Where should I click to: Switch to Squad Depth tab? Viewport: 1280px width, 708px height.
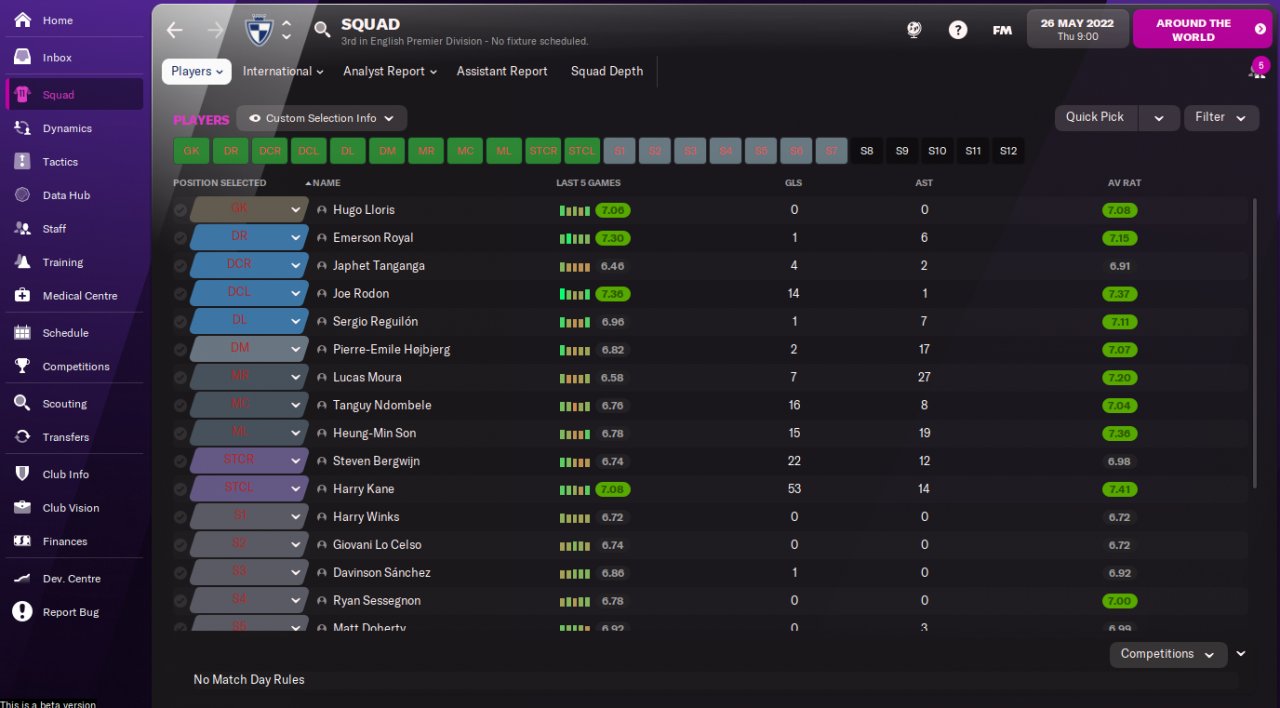click(x=607, y=71)
